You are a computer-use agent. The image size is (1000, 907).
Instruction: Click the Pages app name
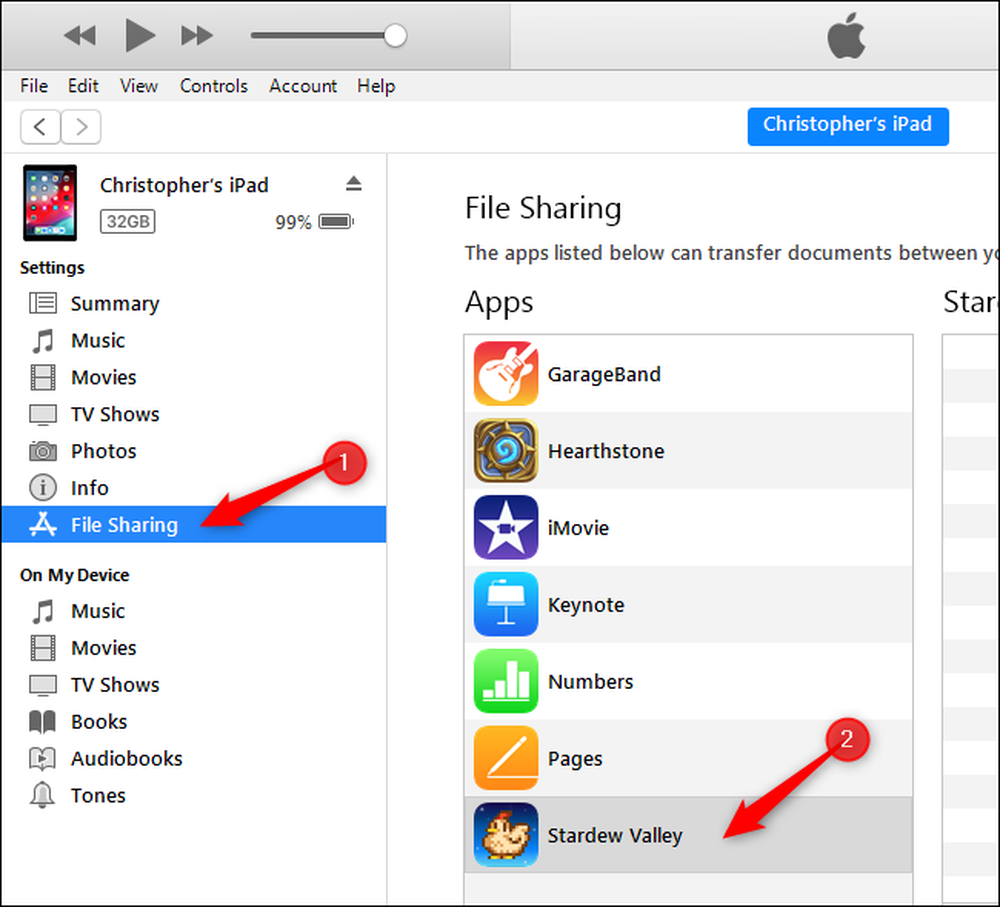(575, 759)
